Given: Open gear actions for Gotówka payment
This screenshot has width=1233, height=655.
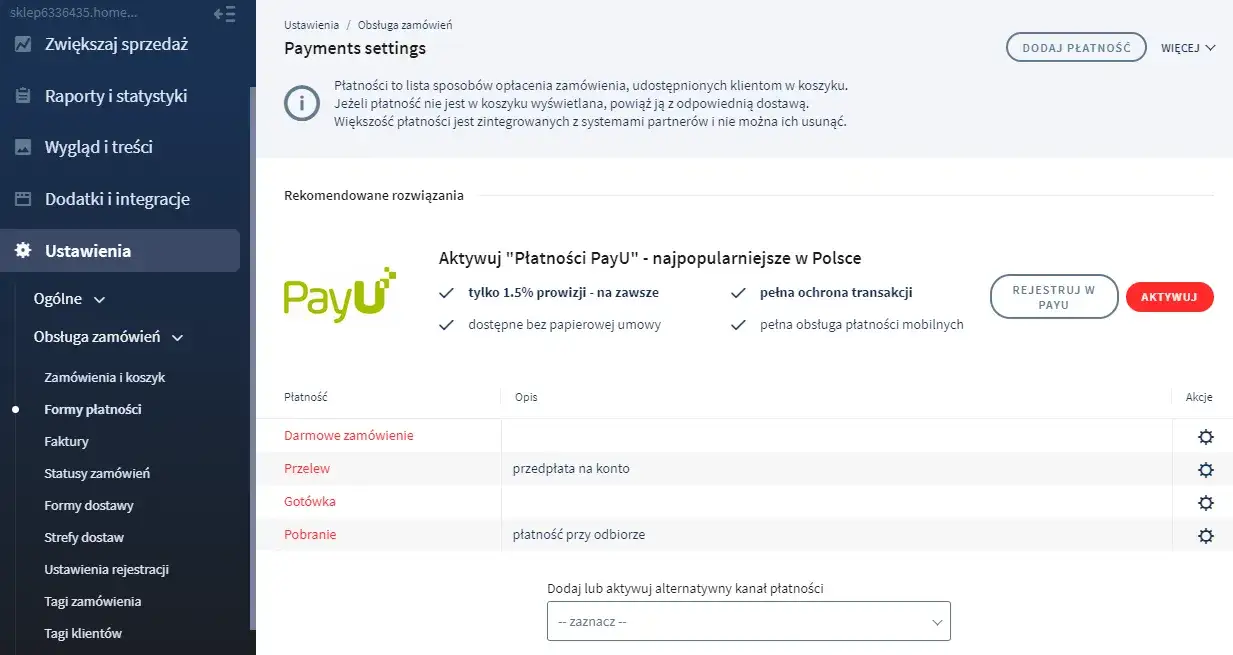Looking at the screenshot, I should [1205, 503].
